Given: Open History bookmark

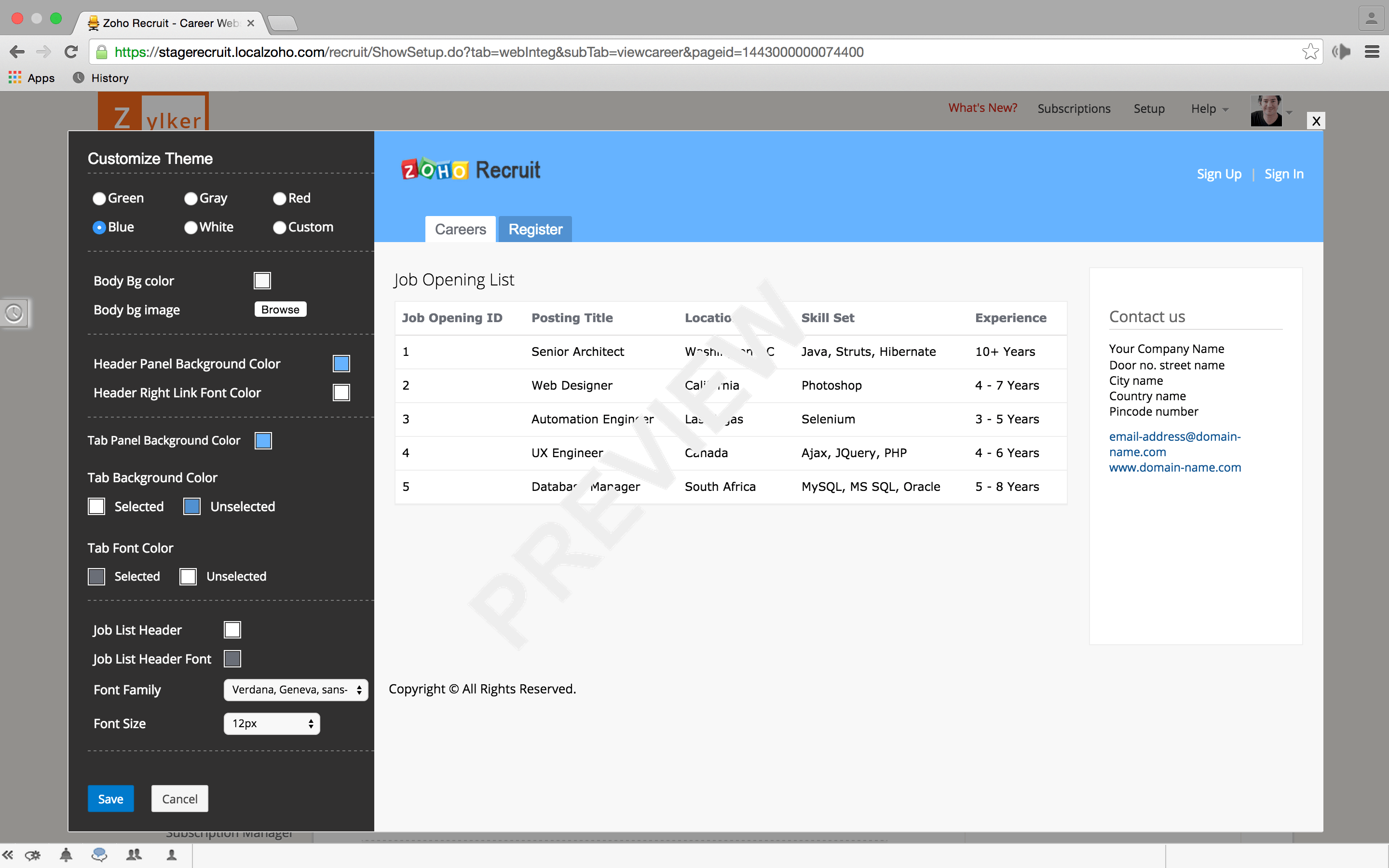Looking at the screenshot, I should pos(100,78).
